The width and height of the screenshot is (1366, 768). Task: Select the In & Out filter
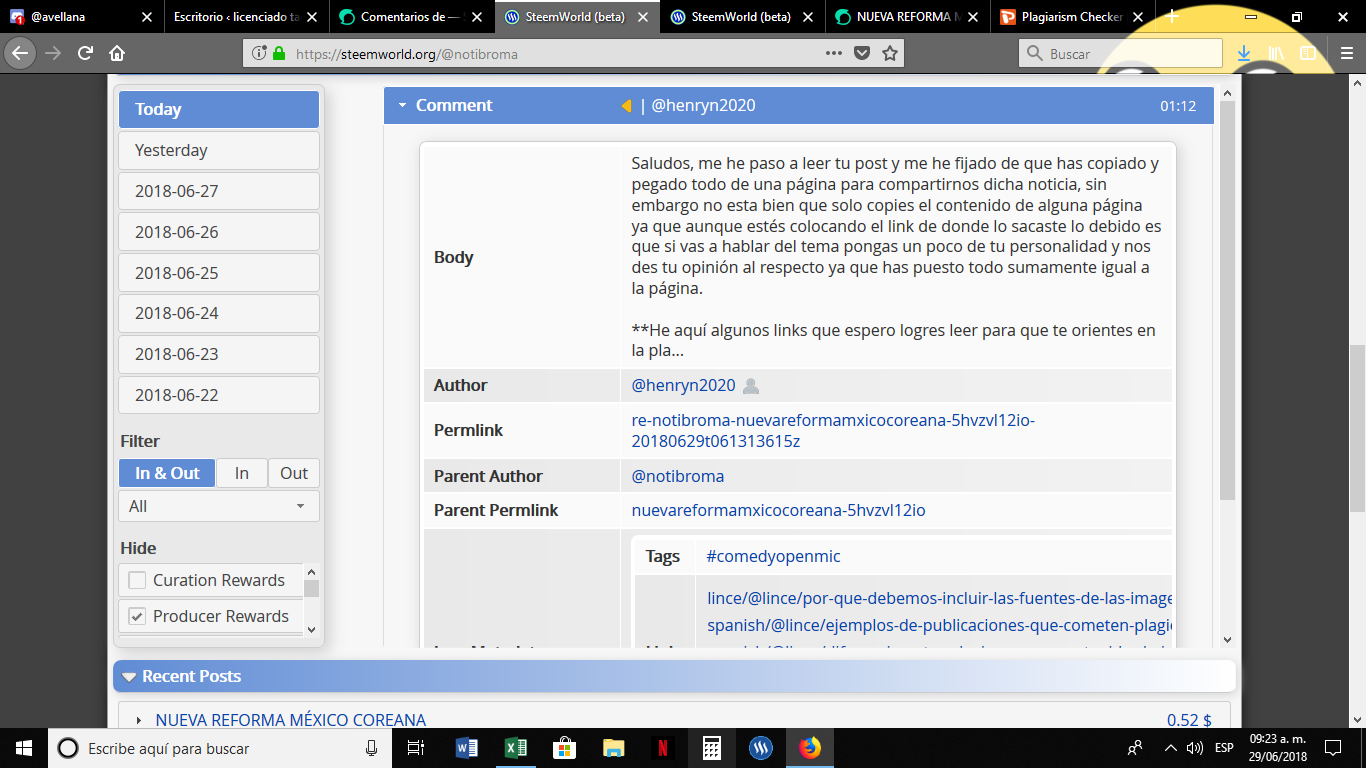(x=167, y=473)
